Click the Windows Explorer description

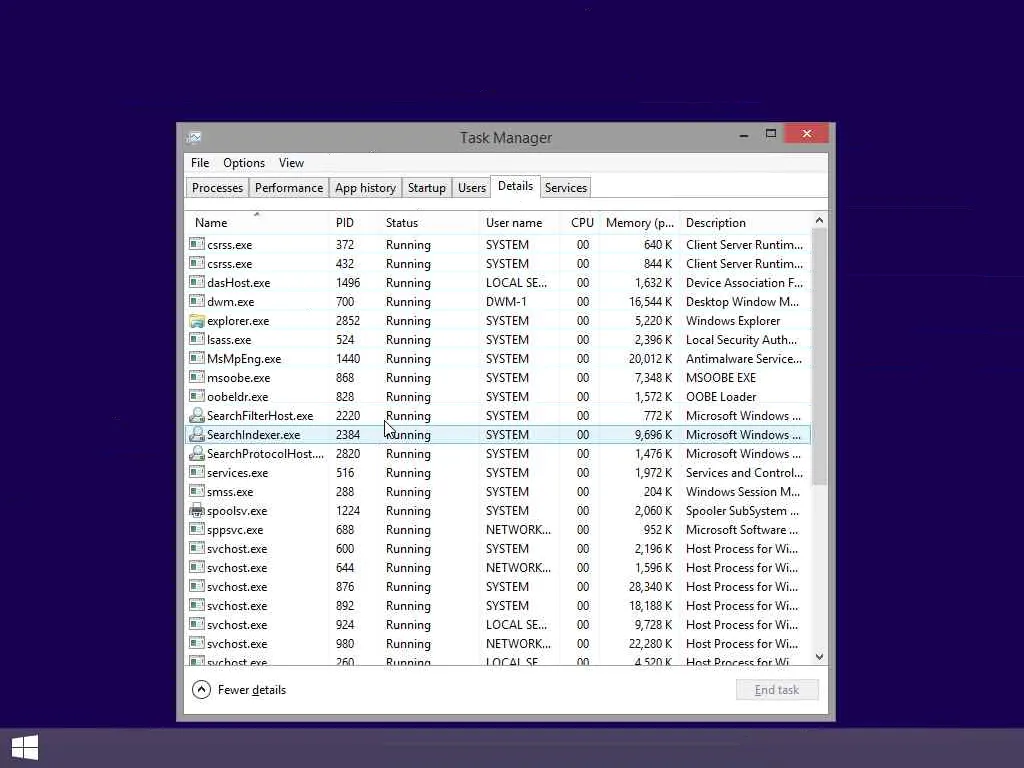coord(733,321)
